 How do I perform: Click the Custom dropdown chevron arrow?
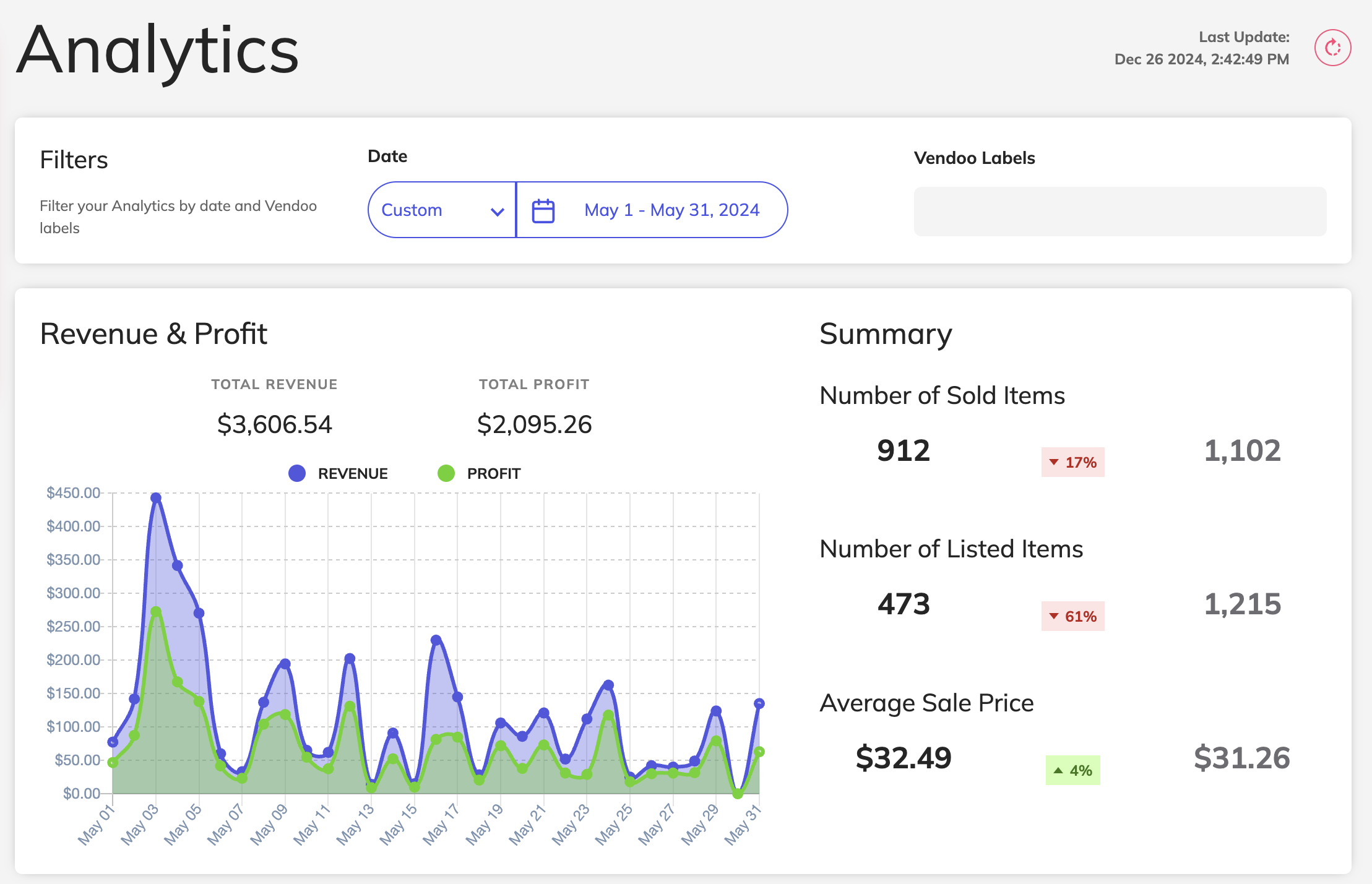point(497,212)
